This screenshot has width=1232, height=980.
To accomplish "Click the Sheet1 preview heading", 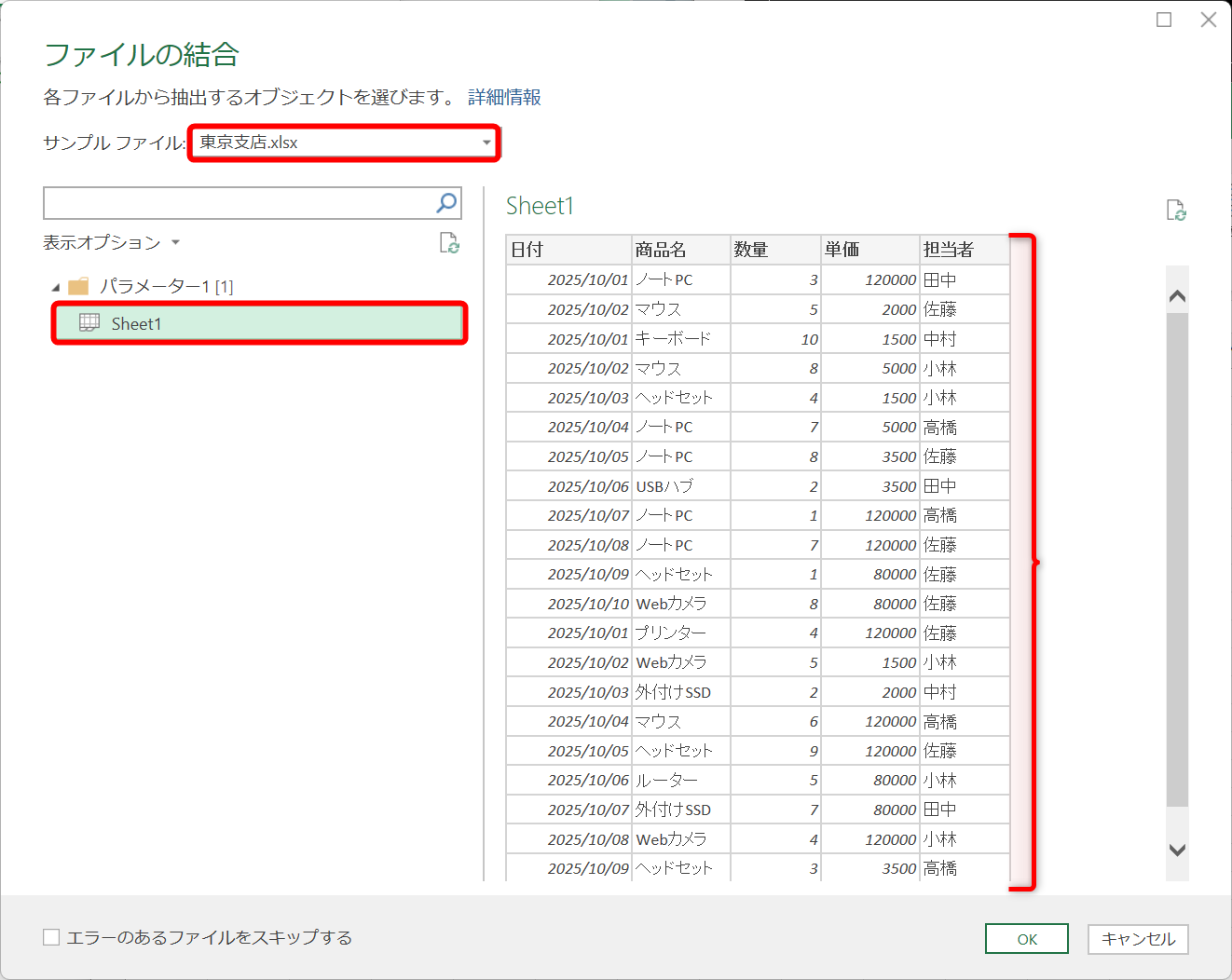I will point(540,205).
